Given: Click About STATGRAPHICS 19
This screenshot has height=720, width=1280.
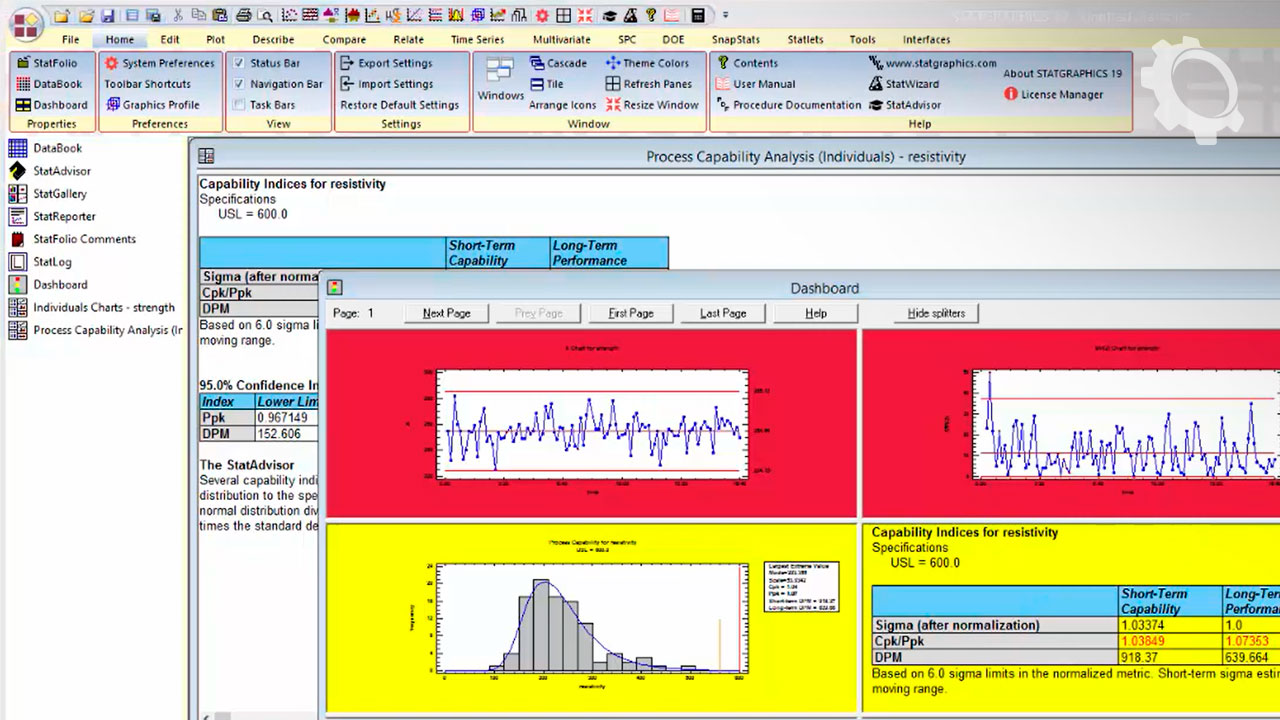Looking at the screenshot, I should click(1062, 74).
